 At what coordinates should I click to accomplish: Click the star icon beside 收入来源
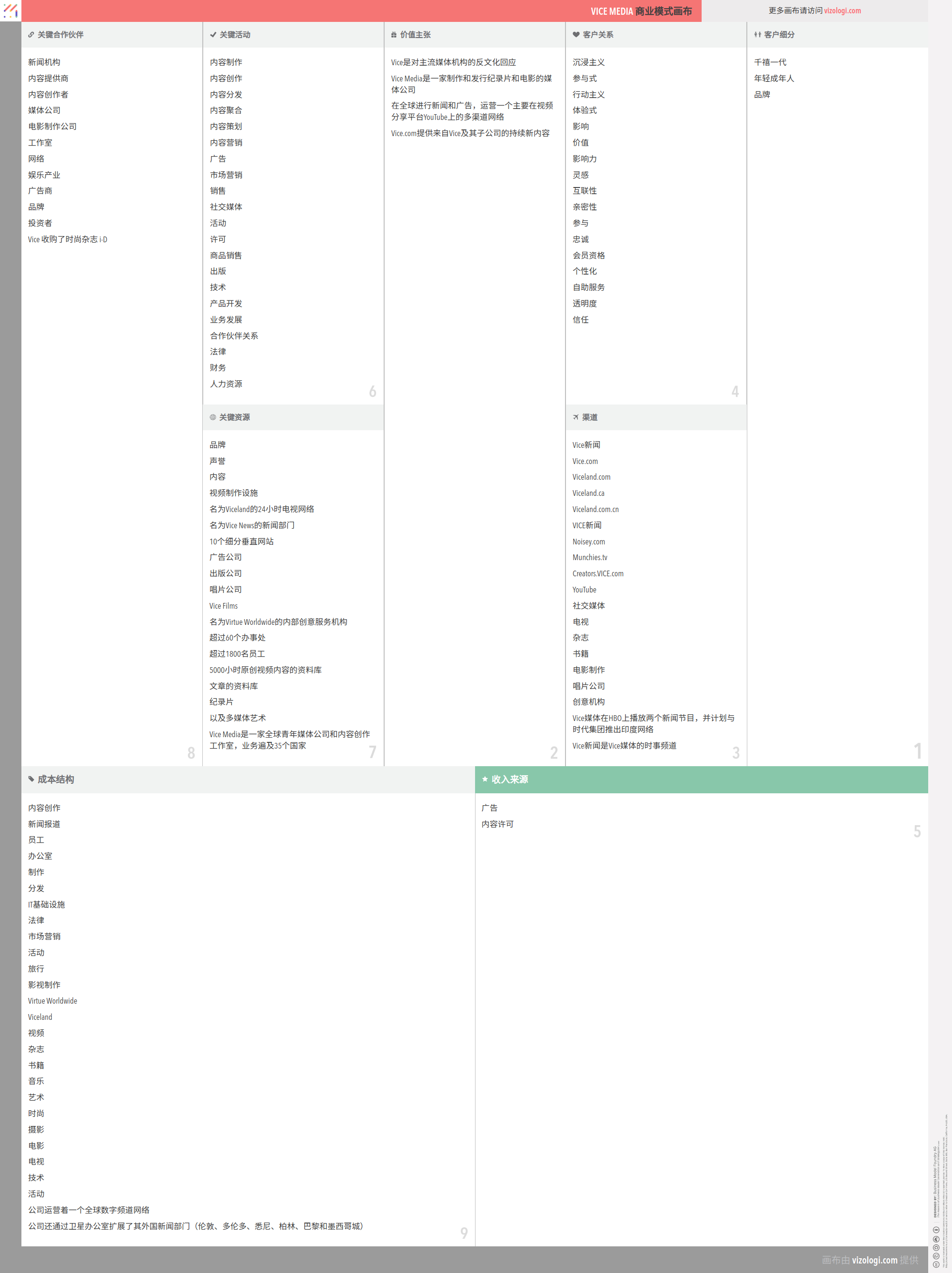coord(485,779)
